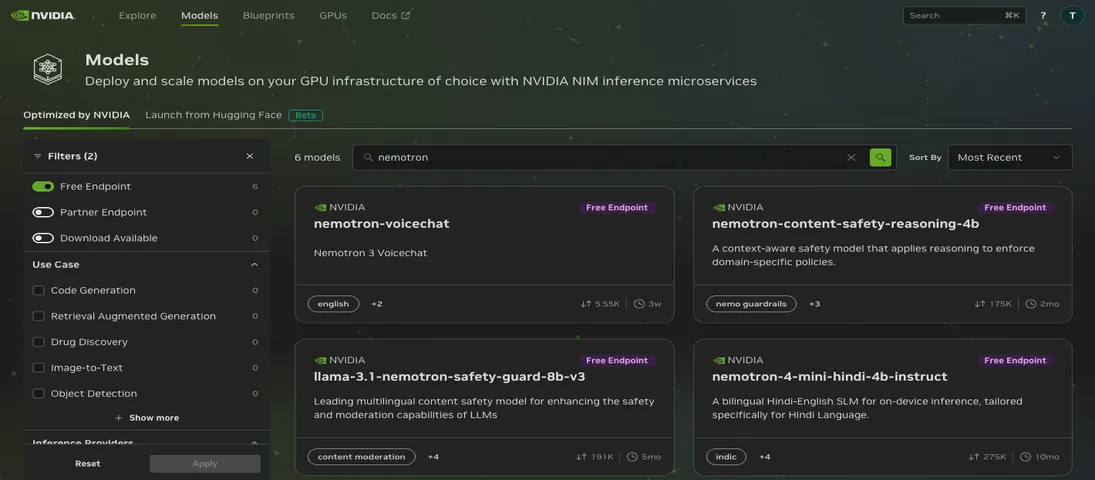
Task: Click NVIDIA logo on nemotron-content-safety-reasoning-4b card
Action: [x=719, y=208]
